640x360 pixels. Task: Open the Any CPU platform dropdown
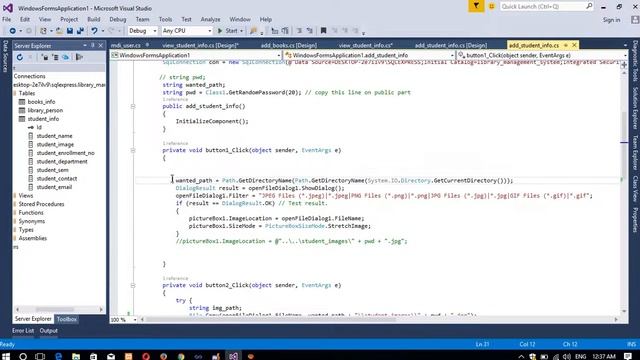click(187, 31)
